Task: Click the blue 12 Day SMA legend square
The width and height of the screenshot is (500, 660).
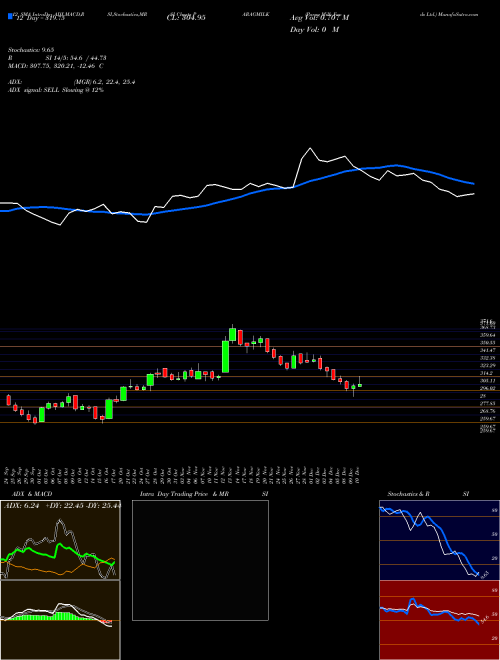Action: [x=11, y=17]
